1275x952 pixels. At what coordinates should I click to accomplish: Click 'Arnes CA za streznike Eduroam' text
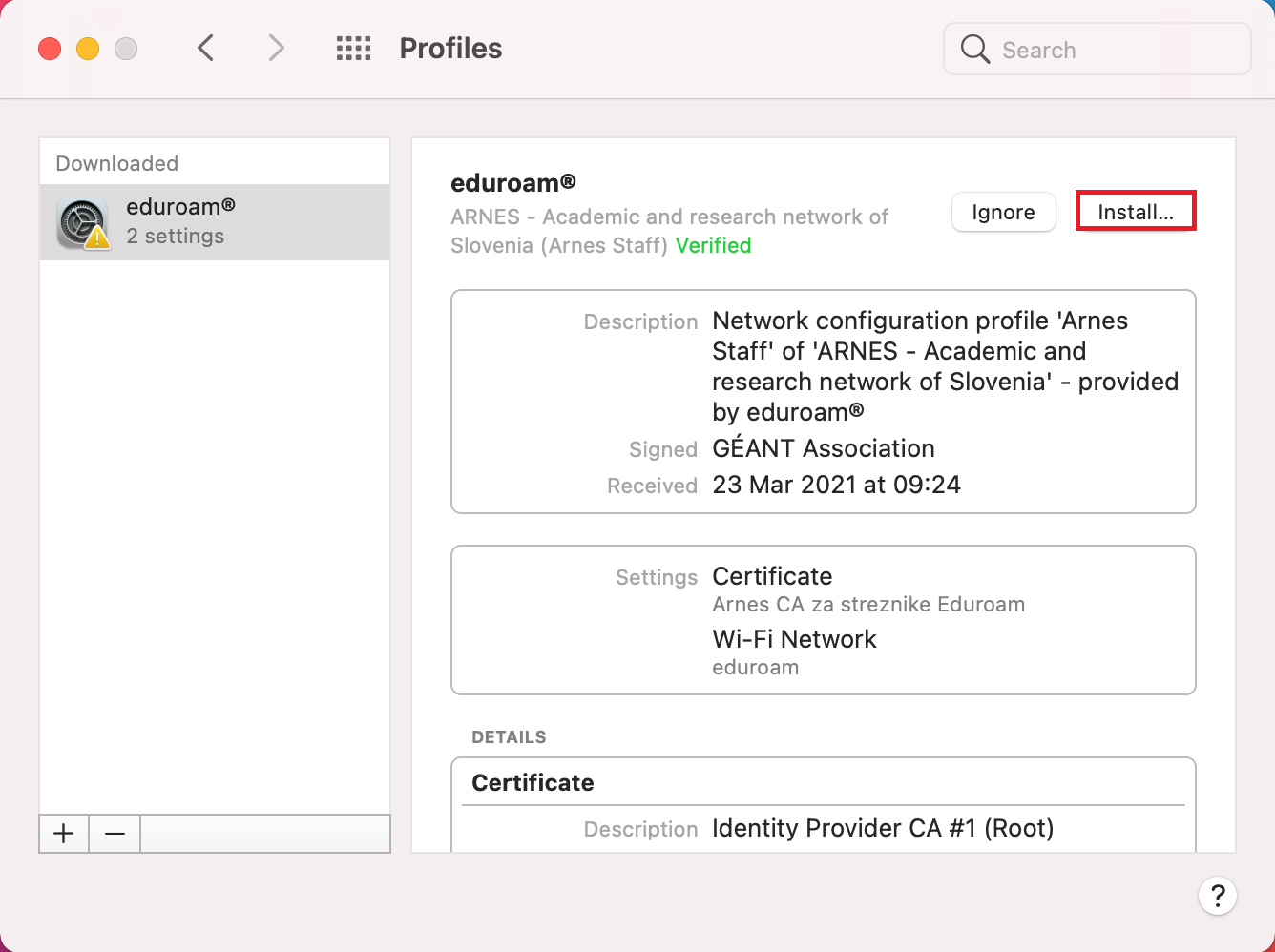coord(868,605)
